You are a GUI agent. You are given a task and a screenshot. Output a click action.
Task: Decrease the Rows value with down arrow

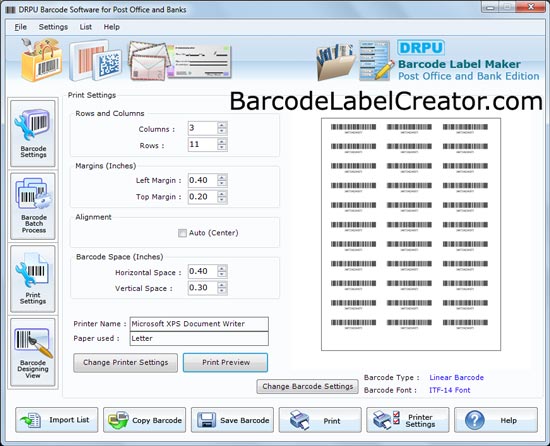[222, 148]
